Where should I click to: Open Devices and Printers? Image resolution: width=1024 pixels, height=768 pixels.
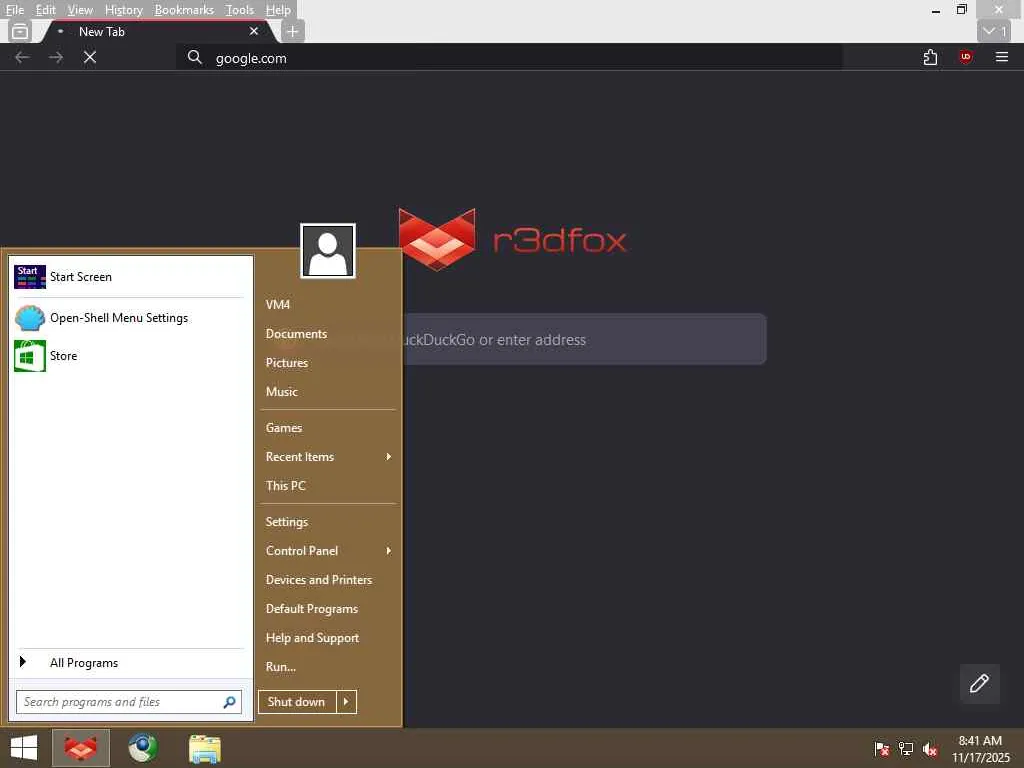click(x=328, y=580)
